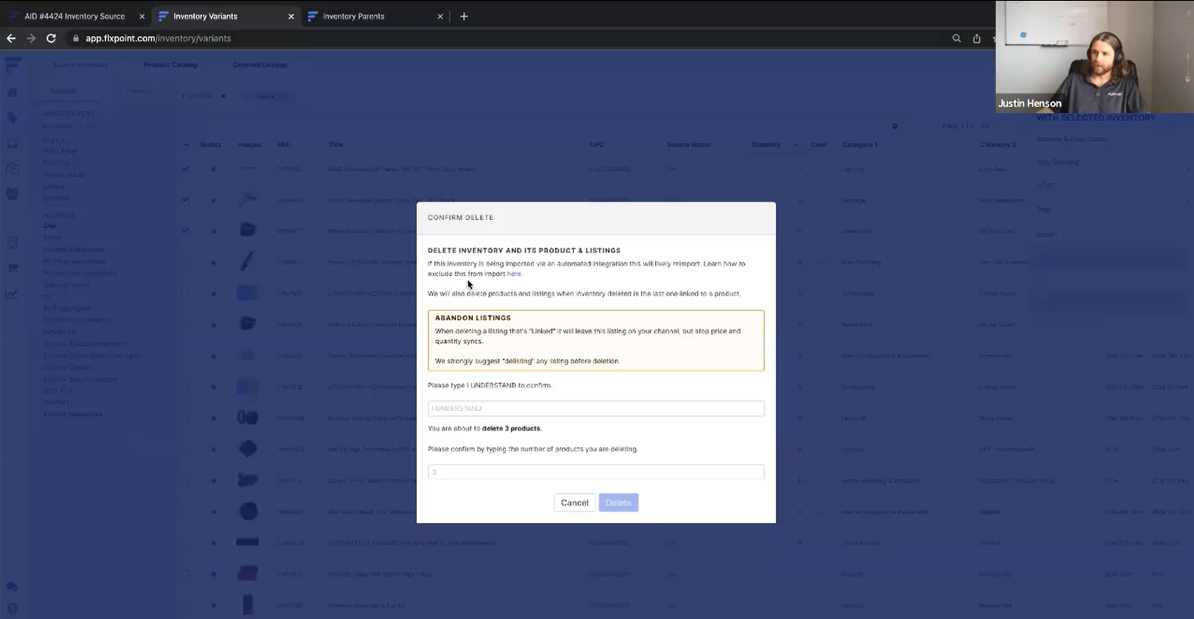Open the column settings gear above the table
This screenshot has width=1194, height=619.
pyautogui.click(x=895, y=126)
